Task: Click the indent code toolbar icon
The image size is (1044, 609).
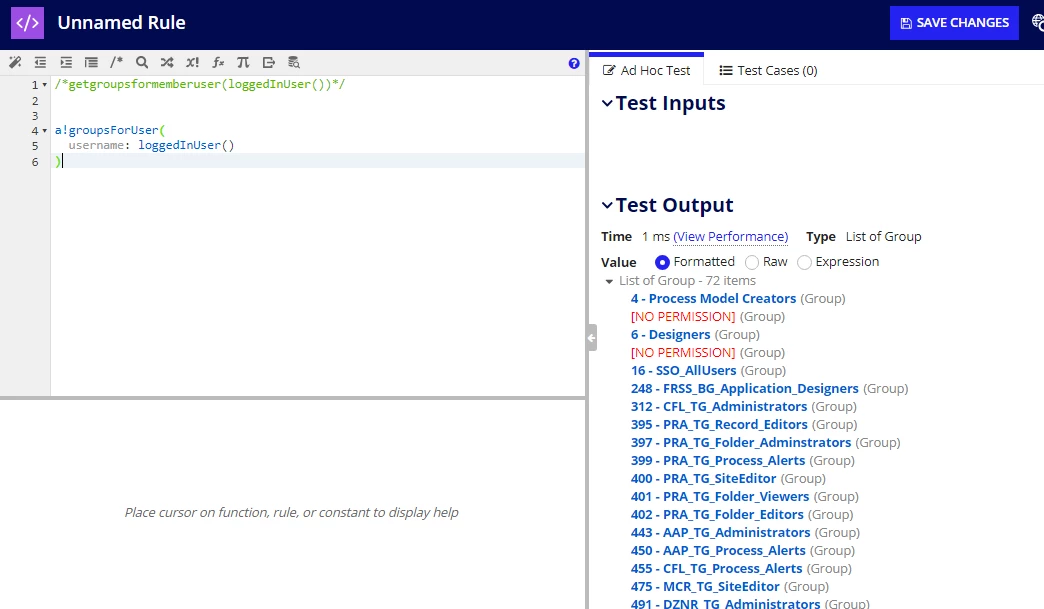Action: pyautogui.click(x=66, y=63)
